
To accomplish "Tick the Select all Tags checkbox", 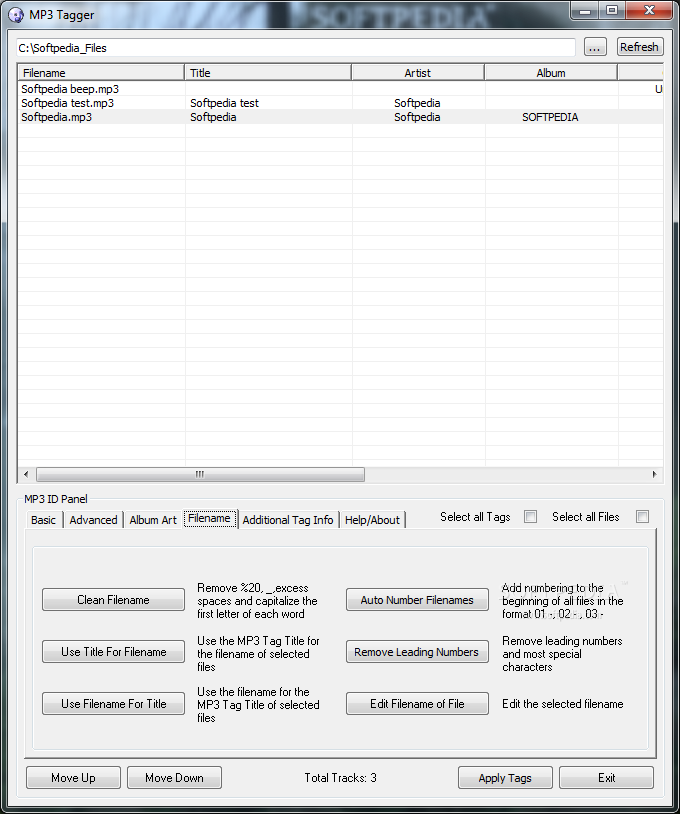I will pyautogui.click(x=530, y=517).
